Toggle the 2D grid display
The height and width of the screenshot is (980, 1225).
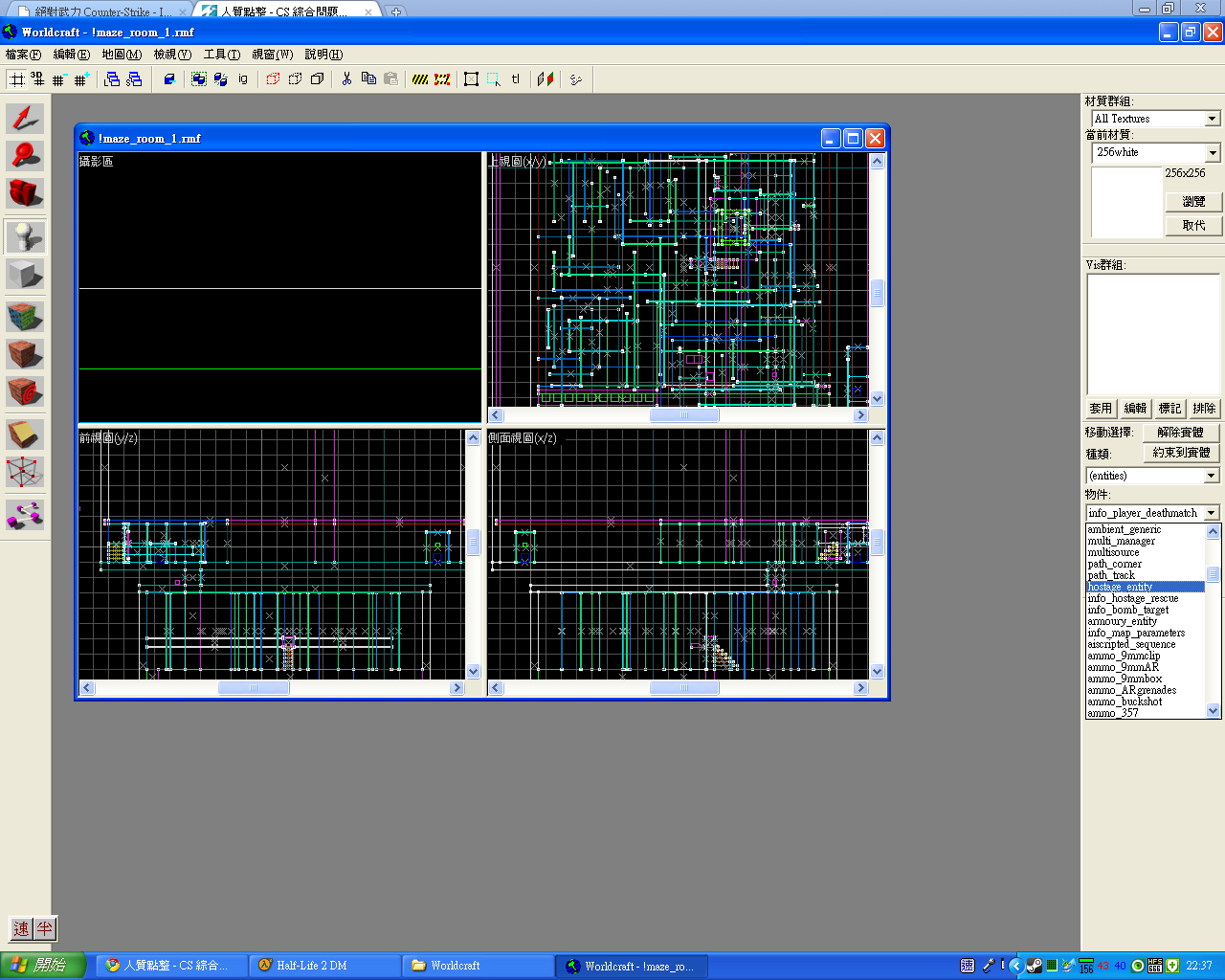[x=17, y=79]
